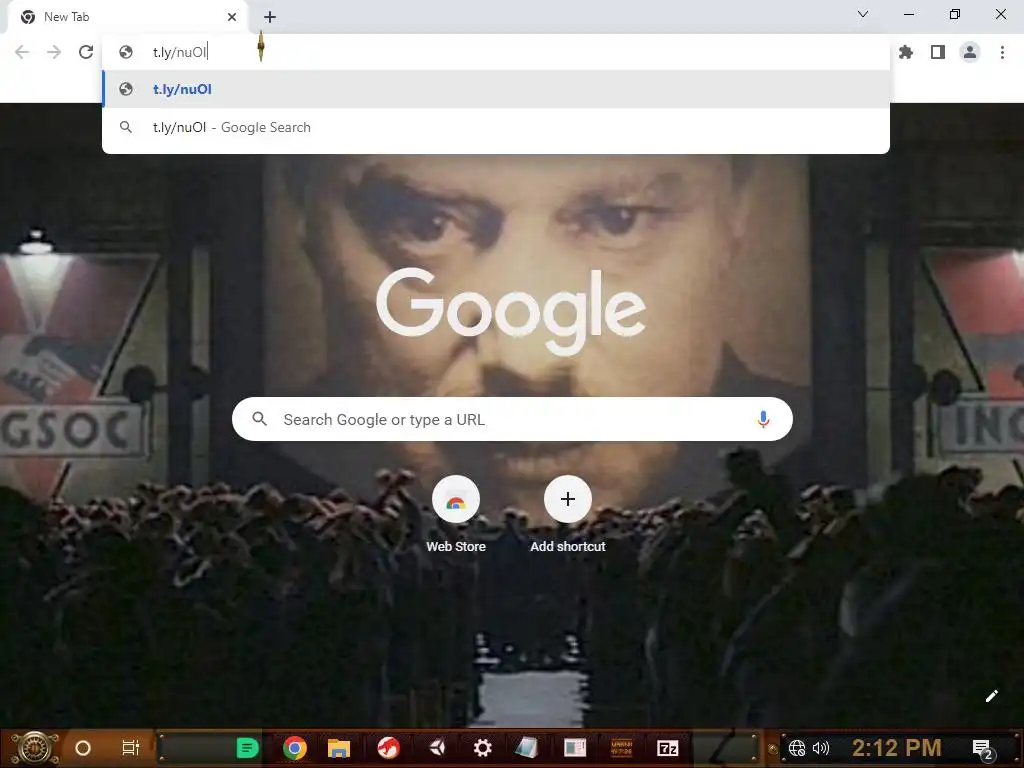Open the red bird app on taskbar
1024x768 pixels.
(x=389, y=748)
